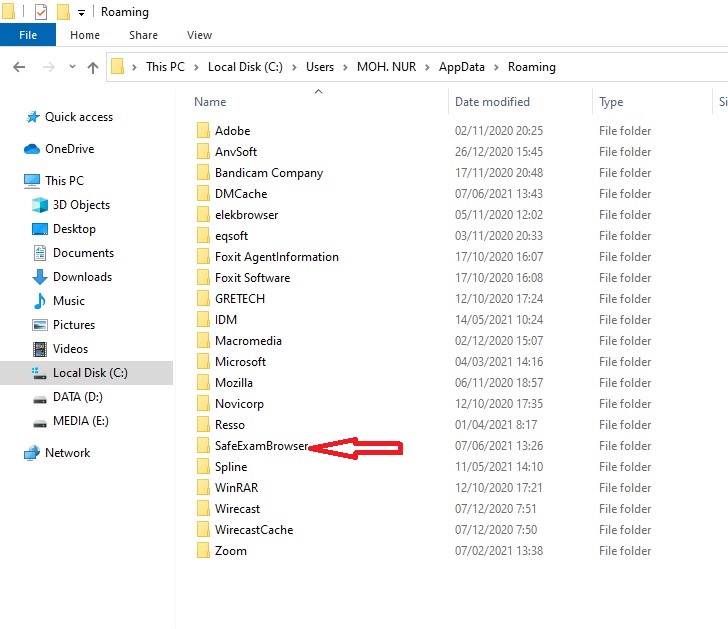
Task: Open 3D Objects in sidebar
Action: 81,205
